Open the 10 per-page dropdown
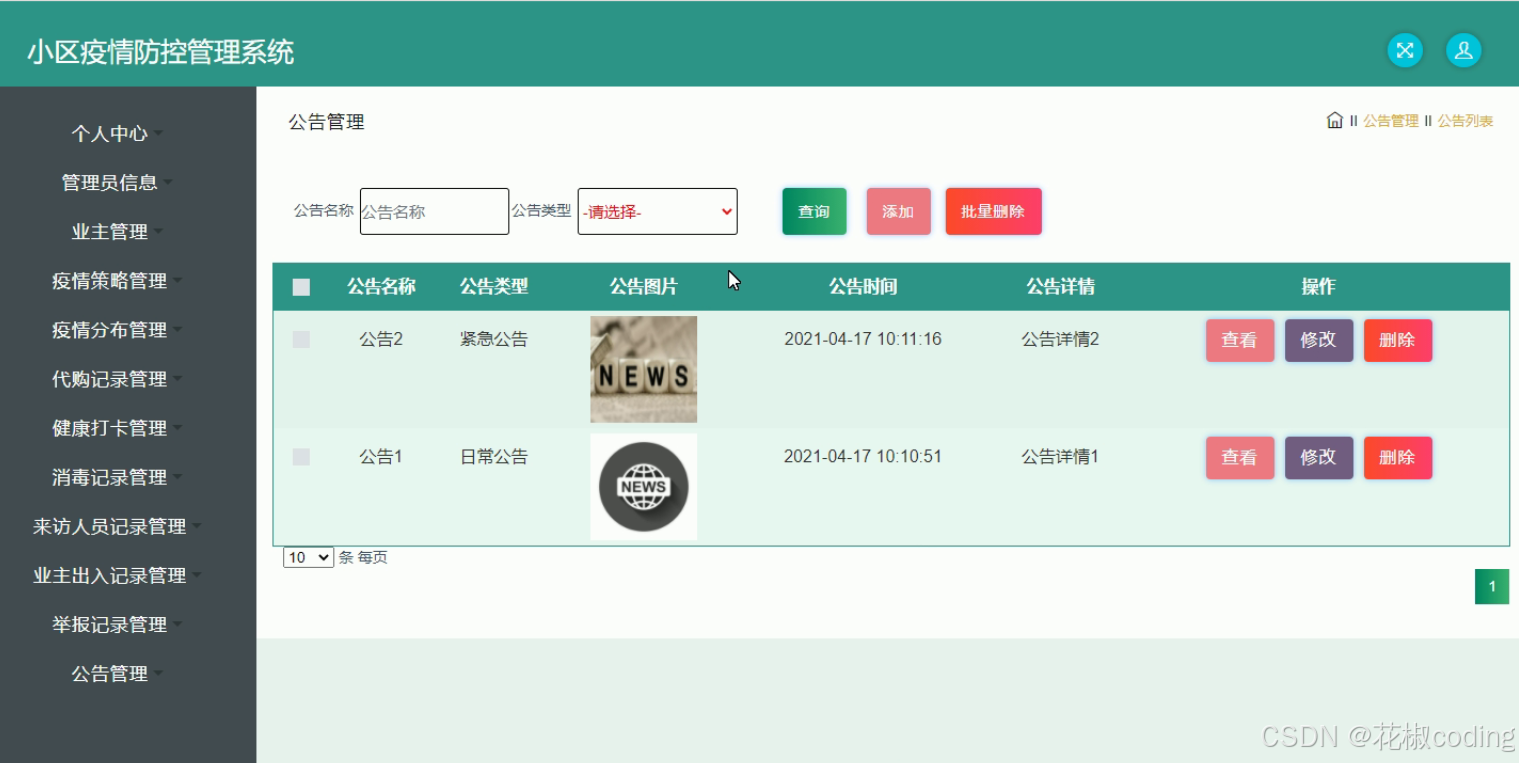 pyautogui.click(x=308, y=557)
